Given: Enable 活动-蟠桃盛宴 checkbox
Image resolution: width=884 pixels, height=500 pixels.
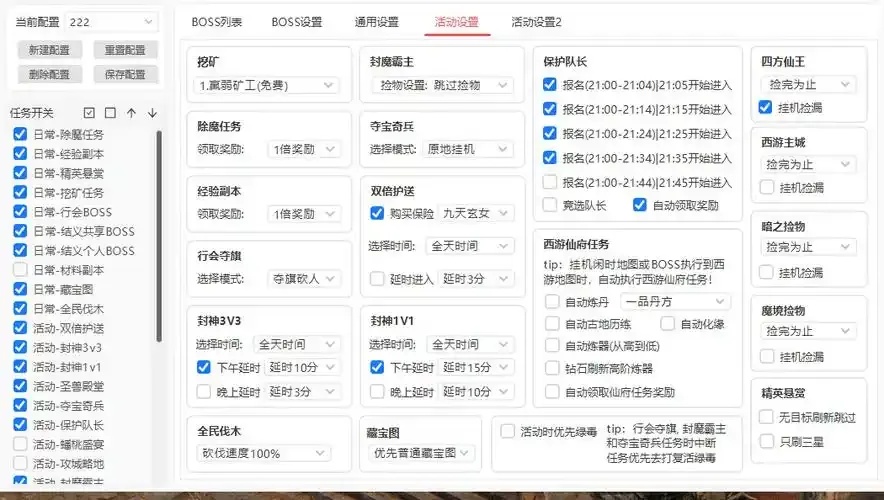Looking at the screenshot, I should 20,444.
